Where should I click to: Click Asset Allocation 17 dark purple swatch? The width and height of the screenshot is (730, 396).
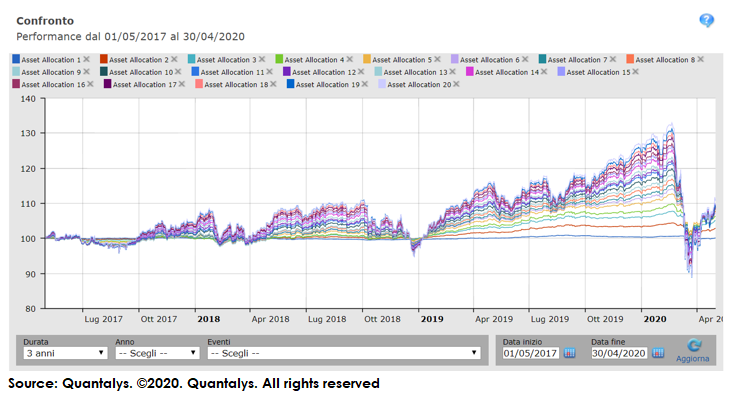(108, 84)
